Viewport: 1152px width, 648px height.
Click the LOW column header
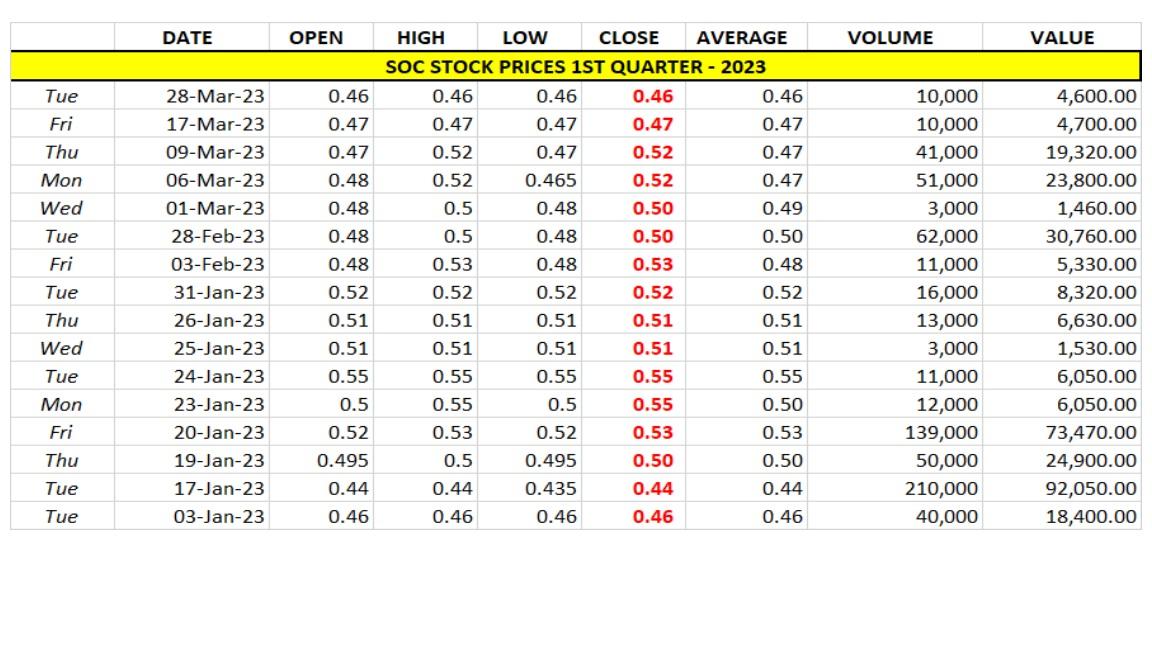click(525, 37)
